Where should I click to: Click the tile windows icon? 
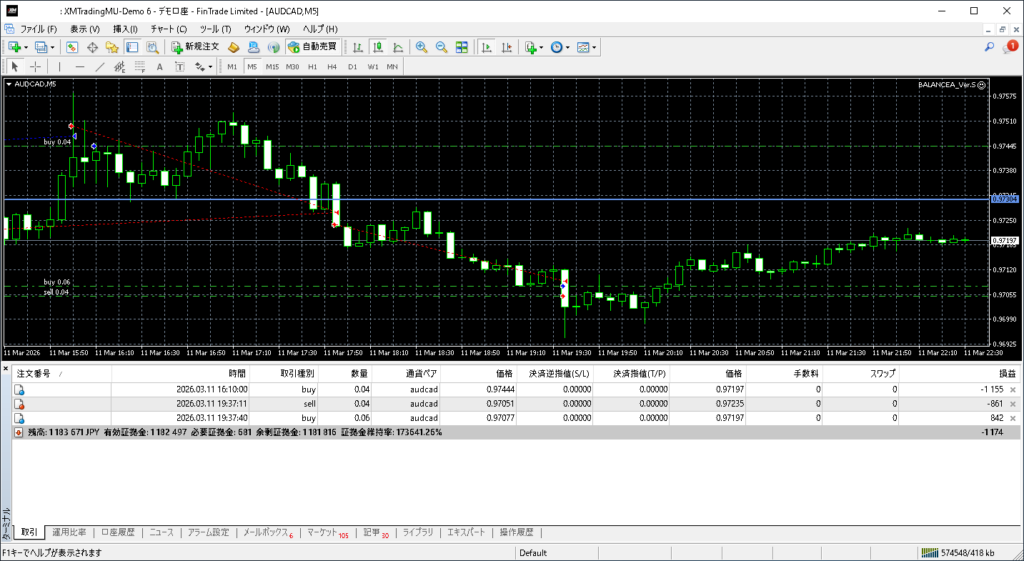click(x=461, y=47)
